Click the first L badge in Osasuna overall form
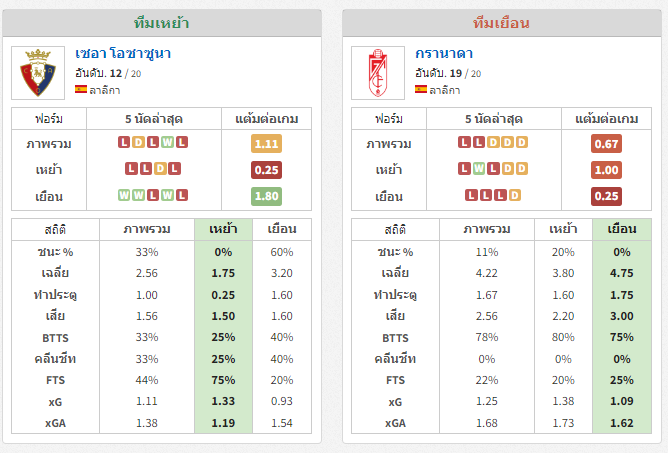Screen dimensions: 668x453 (x=124, y=142)
